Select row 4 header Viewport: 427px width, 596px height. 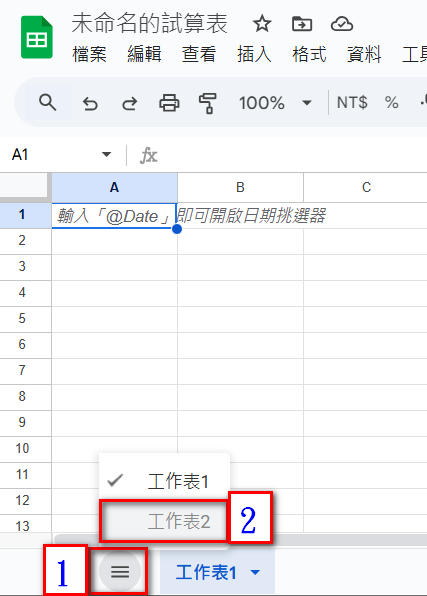point(25,293)
